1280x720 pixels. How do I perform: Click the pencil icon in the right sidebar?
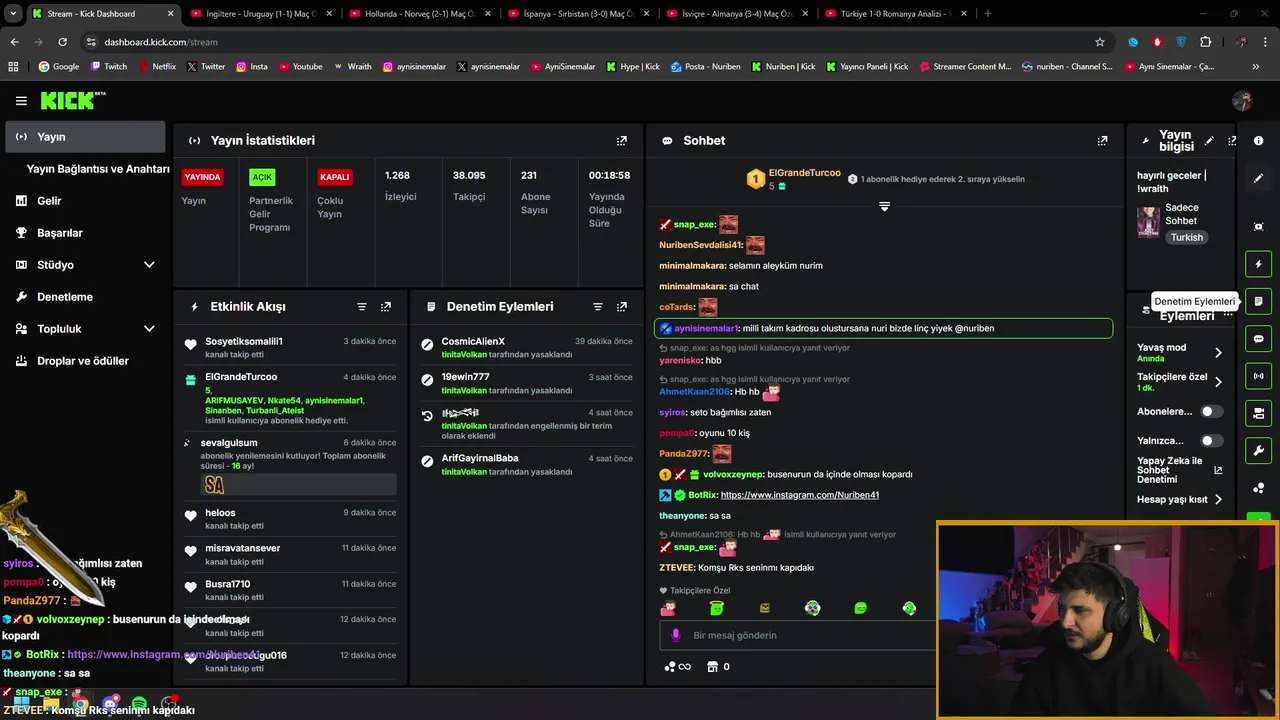1259,178
